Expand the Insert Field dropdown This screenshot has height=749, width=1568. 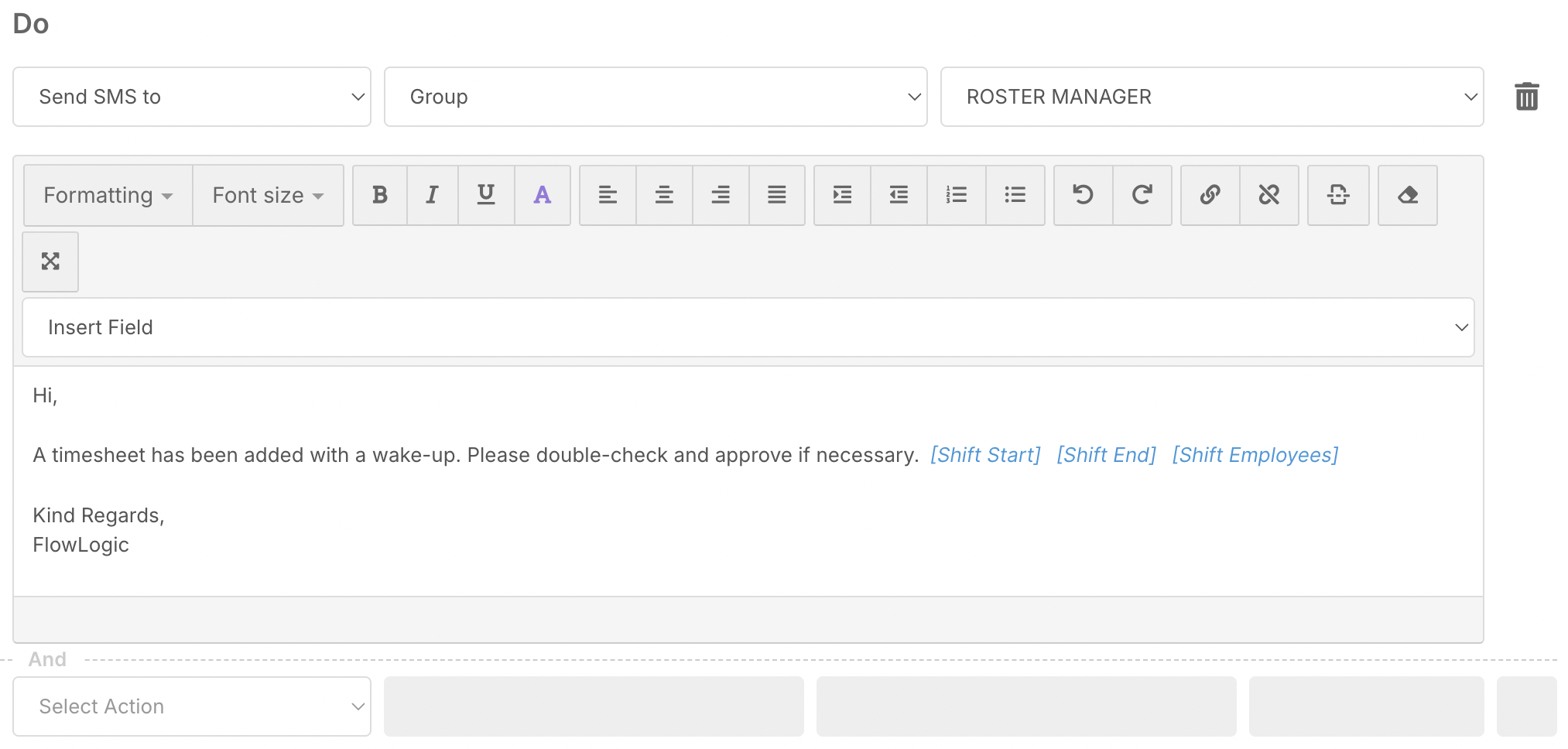748,327
